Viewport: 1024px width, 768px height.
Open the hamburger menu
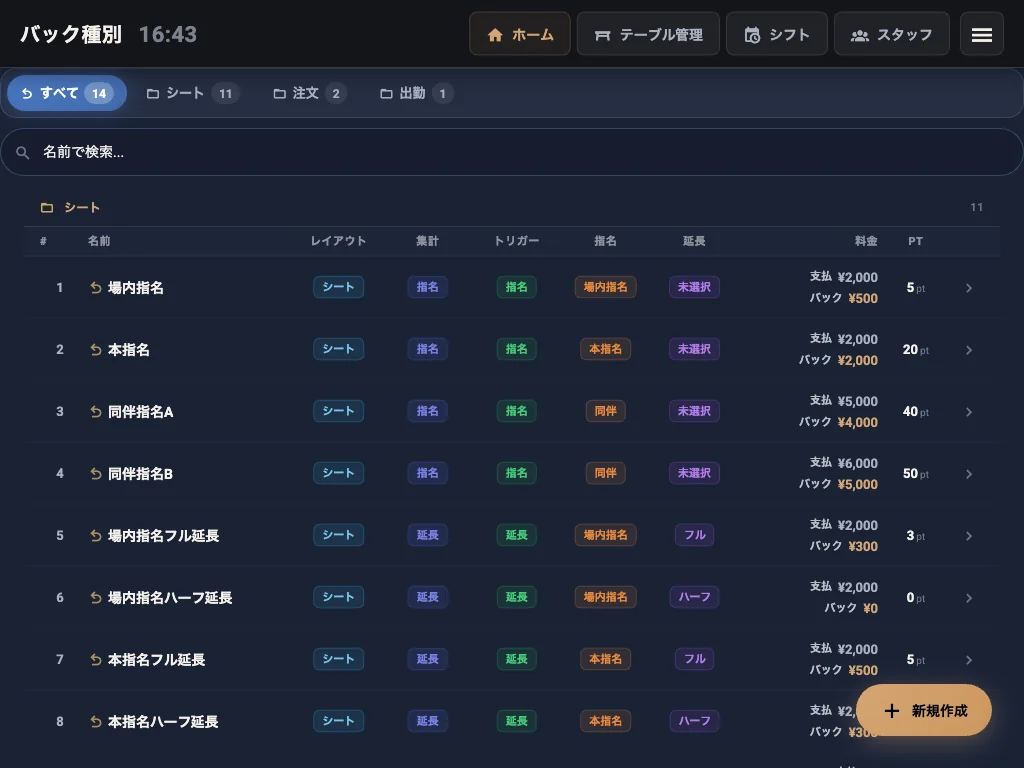[982, 35]
